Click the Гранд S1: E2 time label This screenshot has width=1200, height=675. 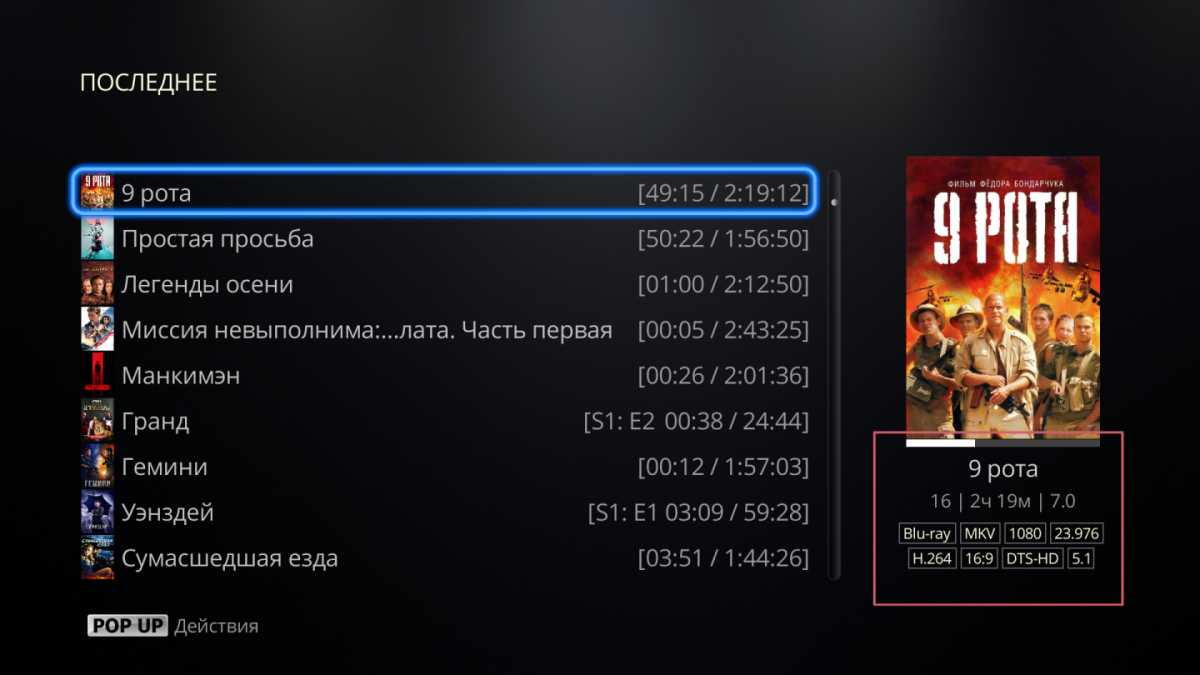(696, 421)
